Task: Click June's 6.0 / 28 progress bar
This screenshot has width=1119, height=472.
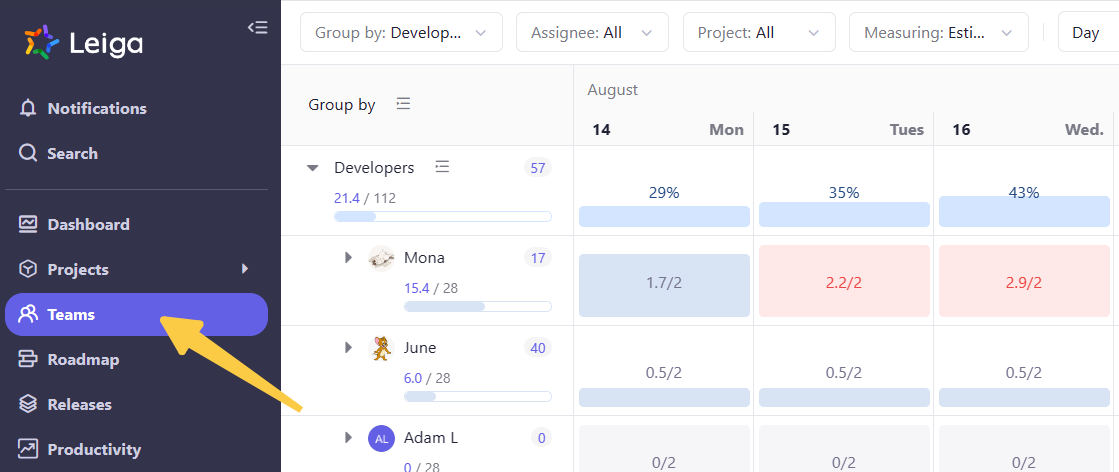Action: point(477,396)
